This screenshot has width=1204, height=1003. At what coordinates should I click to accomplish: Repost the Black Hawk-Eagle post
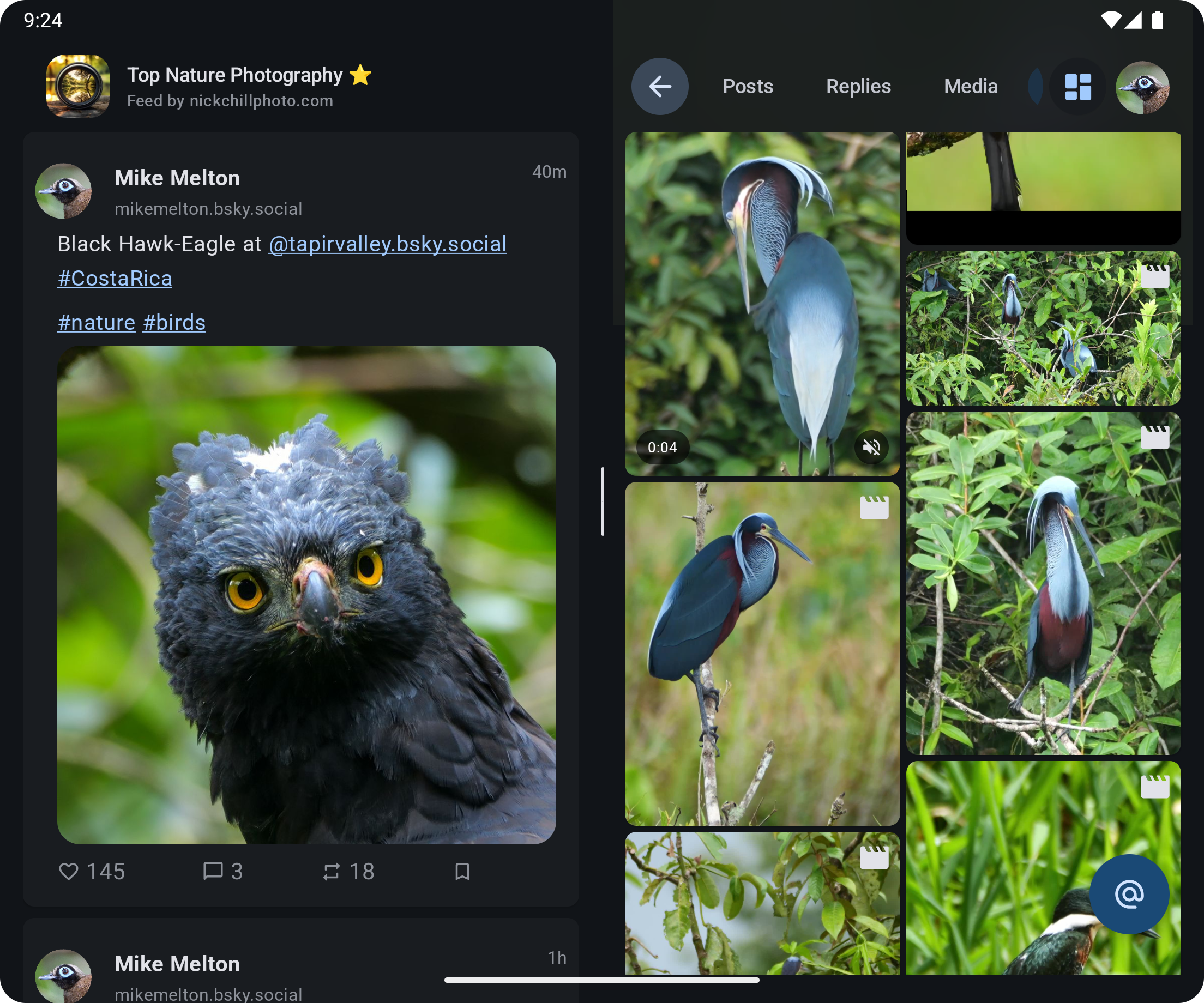(332, 871)
